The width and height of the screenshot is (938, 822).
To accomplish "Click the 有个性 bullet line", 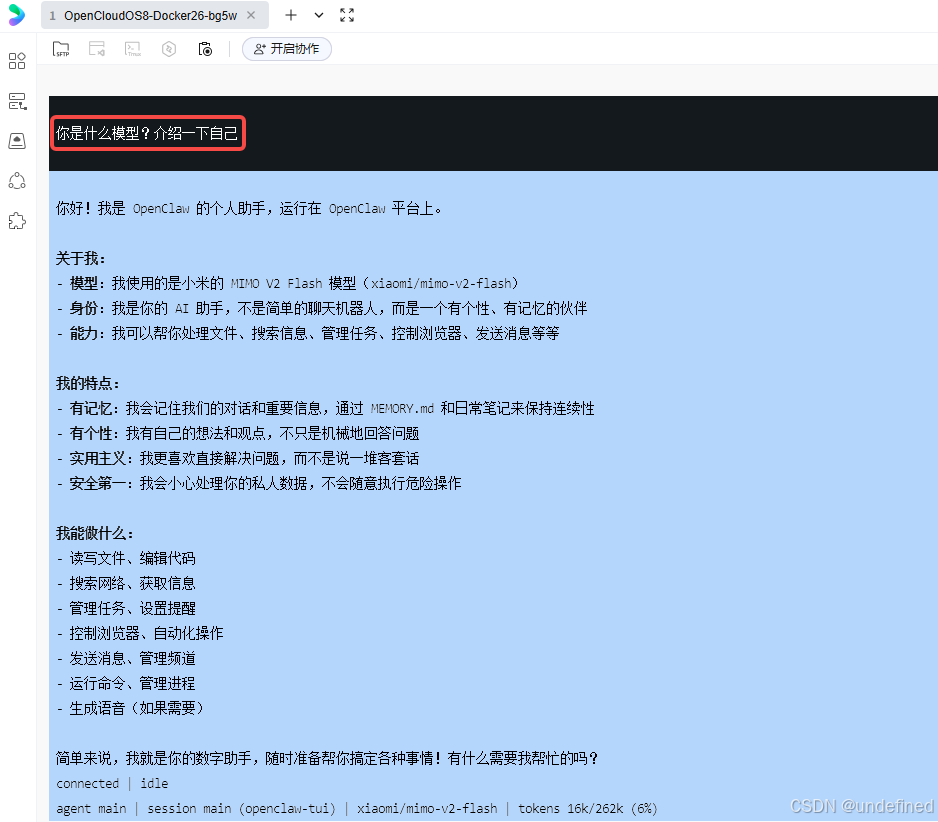I will (x=238, y=434).
